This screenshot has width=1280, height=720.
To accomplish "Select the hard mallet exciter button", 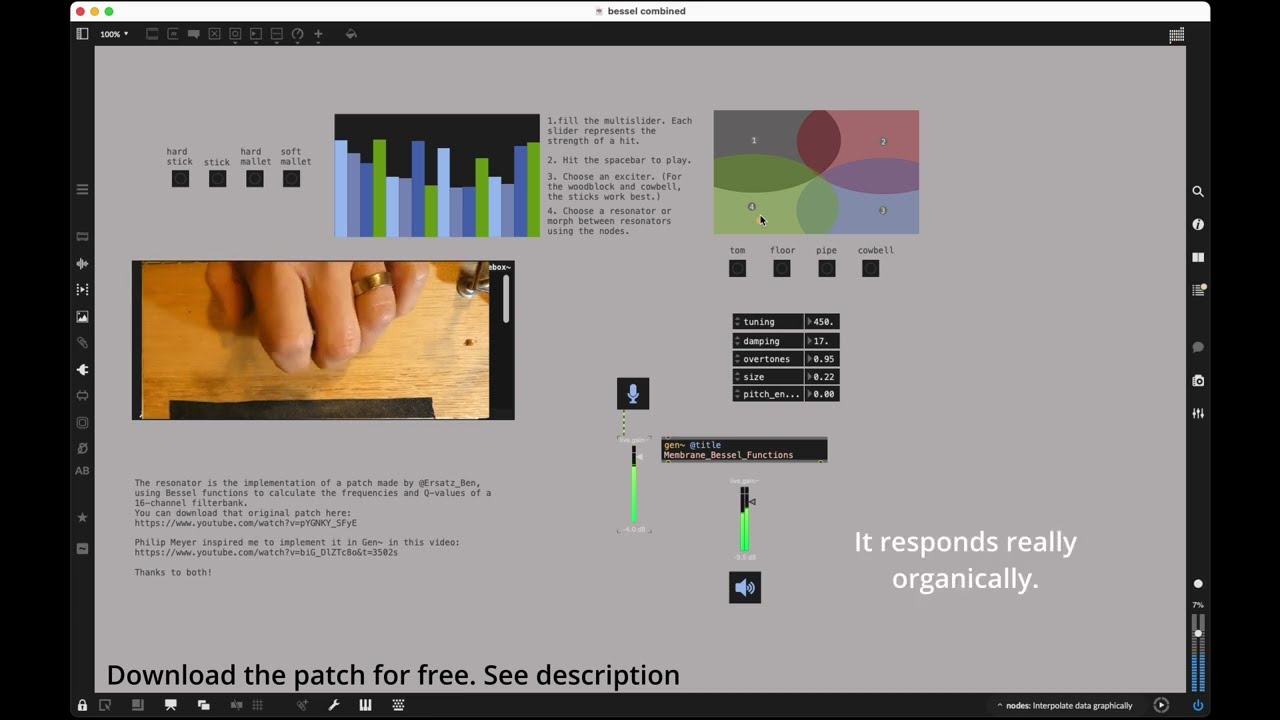I will point(255,179).
